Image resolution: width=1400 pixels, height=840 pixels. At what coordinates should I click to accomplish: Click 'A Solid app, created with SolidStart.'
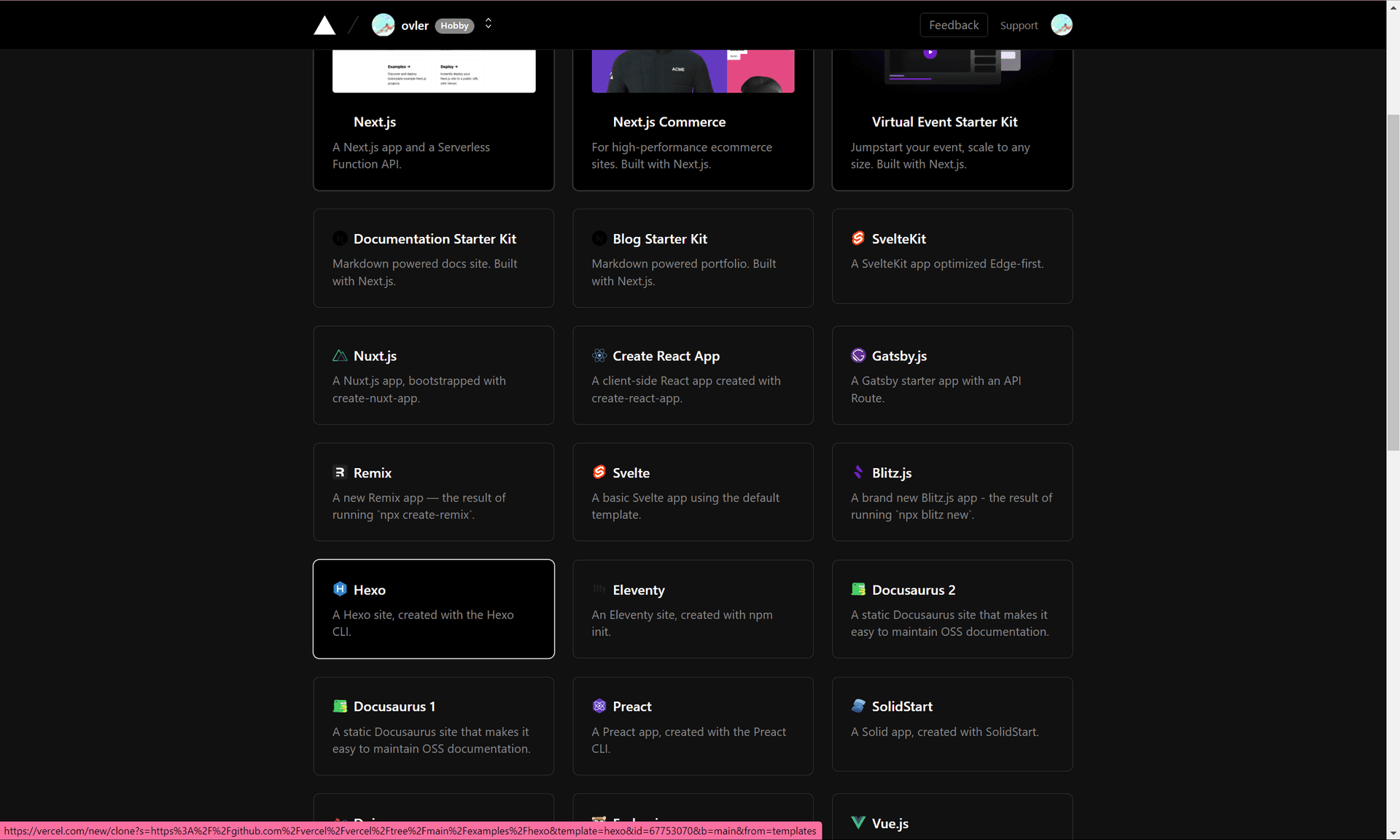pyautogui.click(x=944, y=731)
